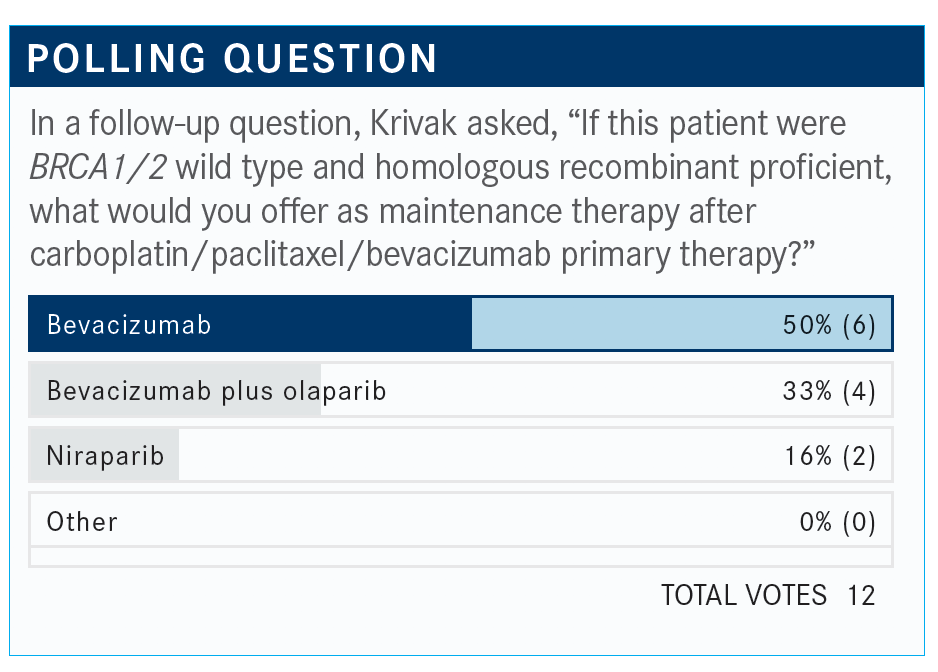Choose the Niraparib poll answer
Viewport: 938px width, 672px height.
pyautogui.click(x=461, y=455)
